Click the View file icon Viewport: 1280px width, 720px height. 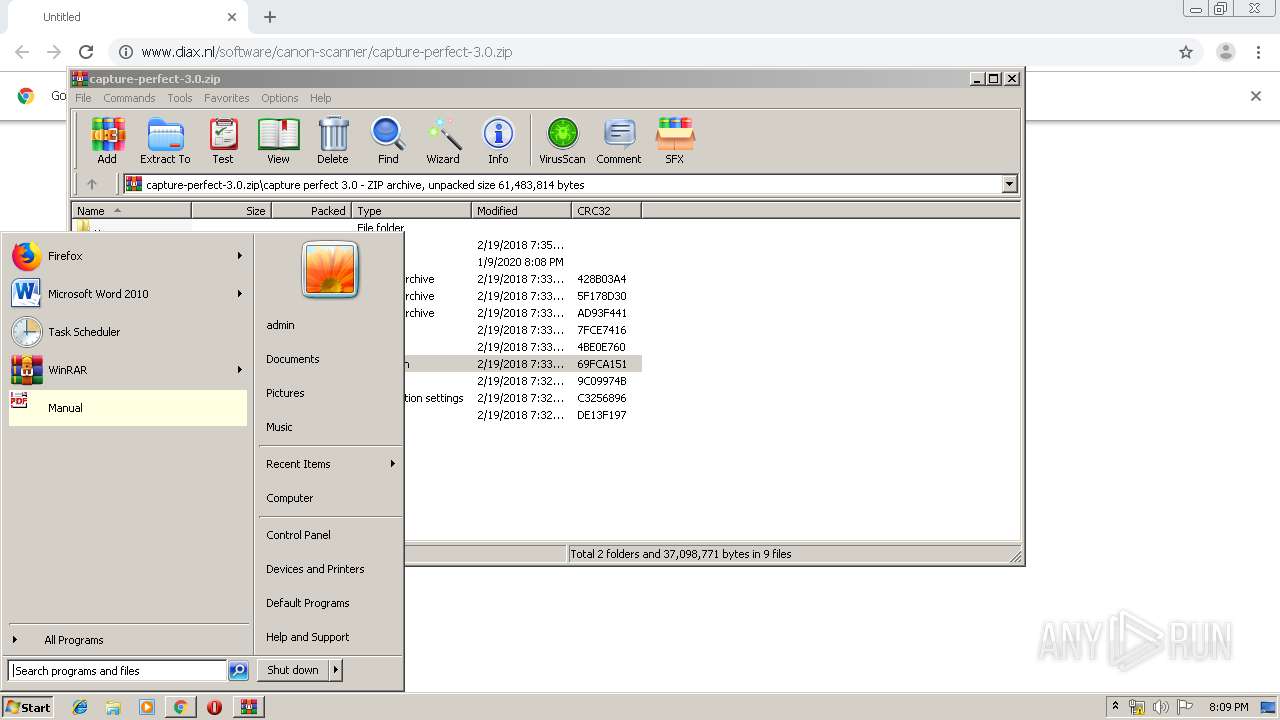pos(278,140)
